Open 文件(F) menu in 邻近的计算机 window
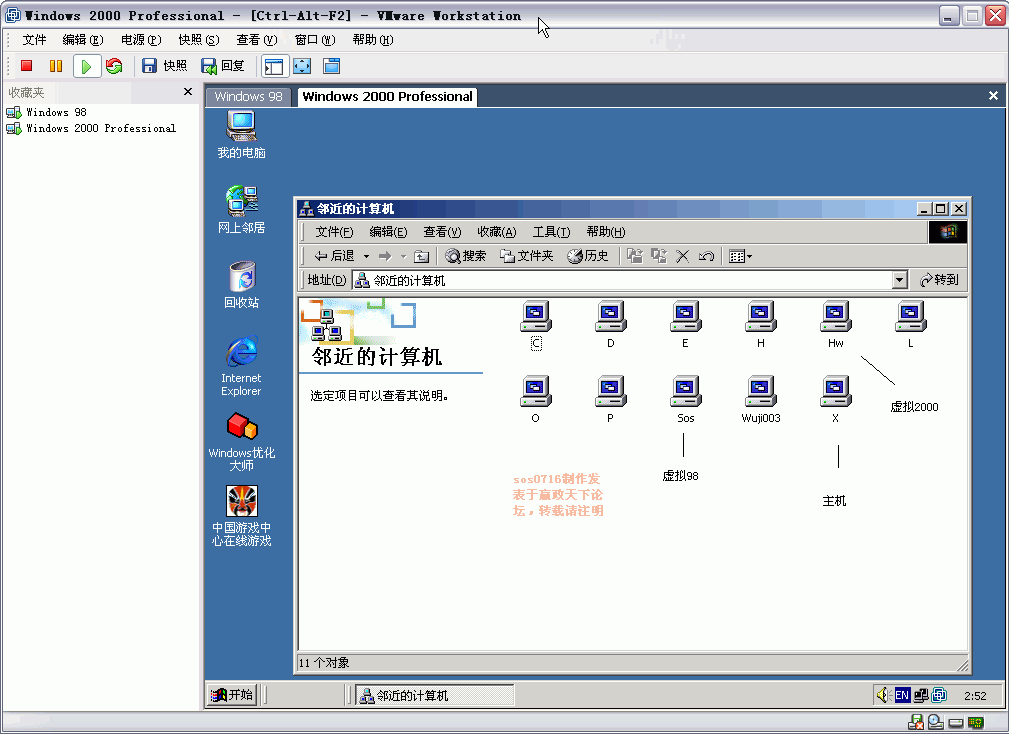 [334, 232]
